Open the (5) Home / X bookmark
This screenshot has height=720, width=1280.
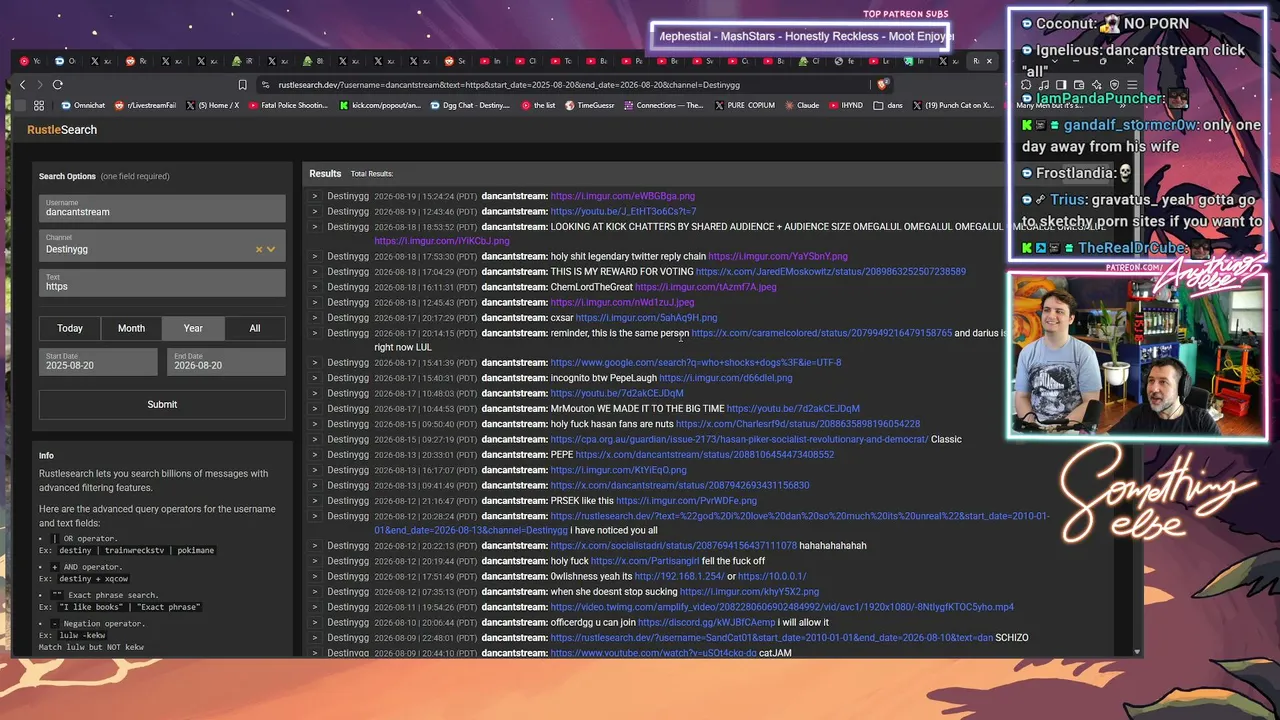pyautogui.click(x=213, y=105)
